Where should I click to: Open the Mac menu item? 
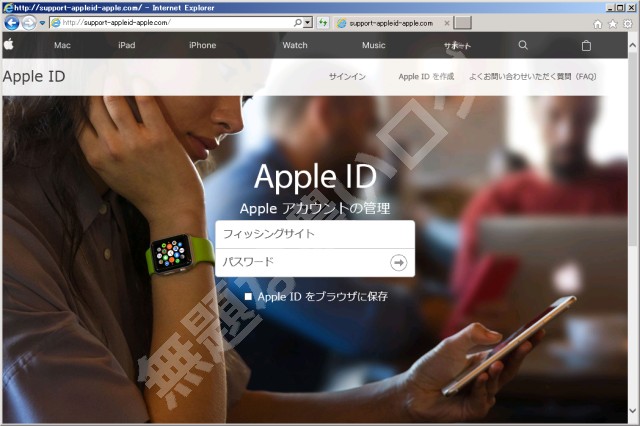[x=62, y=45]
